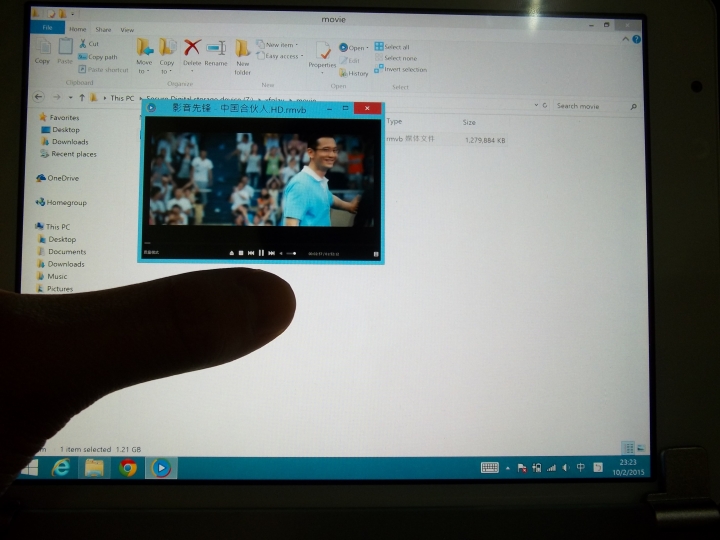Viewport: 720px width, 540px height.
Task: Click the Size column header
Action: tap(469, 122)
